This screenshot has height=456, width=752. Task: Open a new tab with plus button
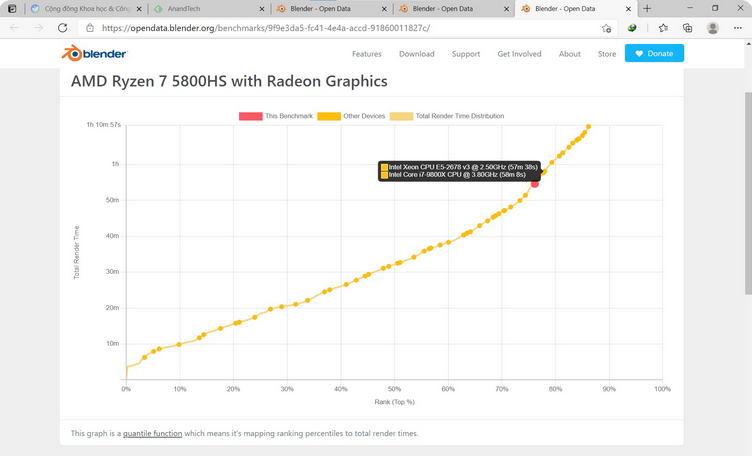coord(647,8)
